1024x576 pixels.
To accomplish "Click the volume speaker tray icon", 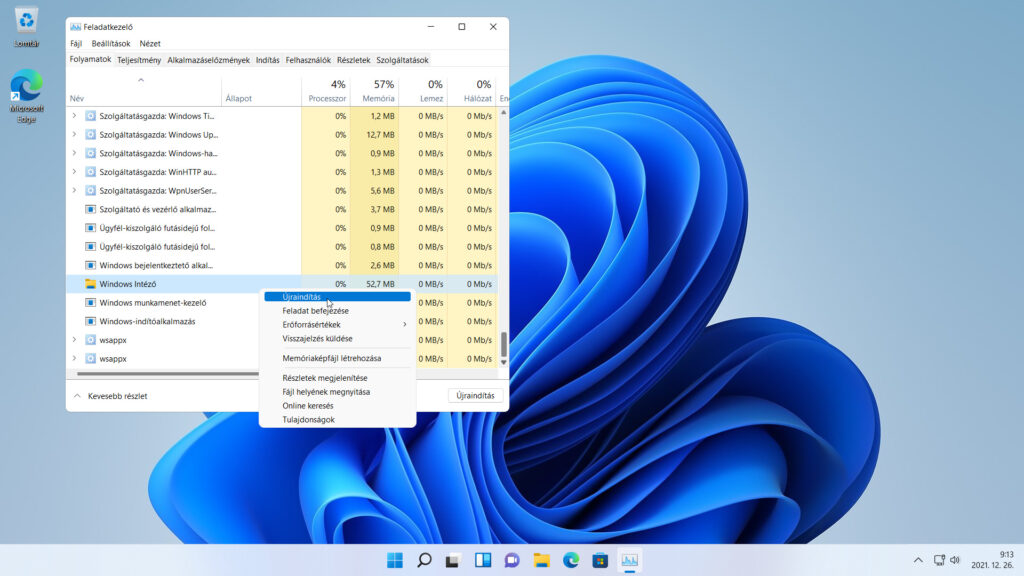I will pos(955,560).
